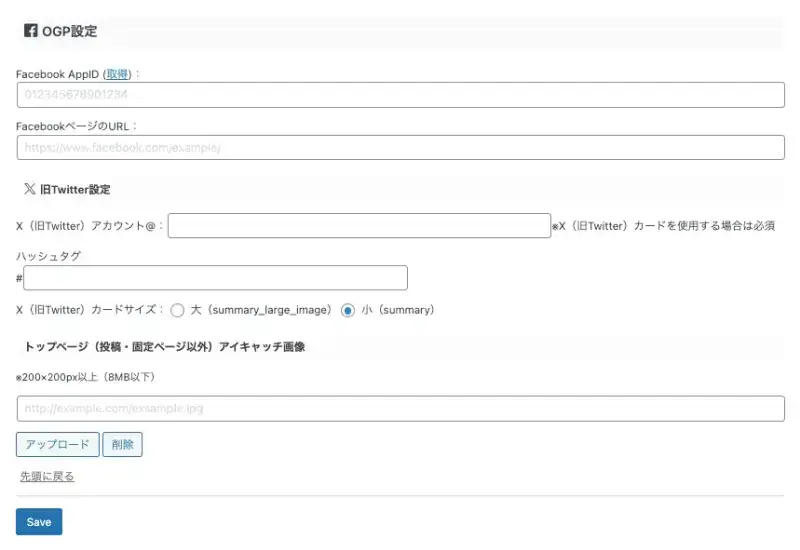Screen dimensions: 800x550
Task: Click the 旧Twitter設定 heading text
Action: (75, 189)
